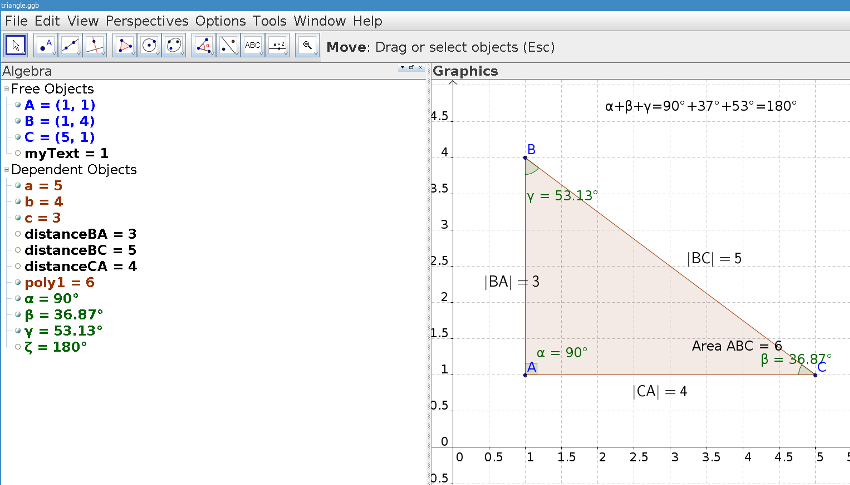Click the angle-sum formula text
The height and width of the screenshot is (485, 850).
click(700, 106)
